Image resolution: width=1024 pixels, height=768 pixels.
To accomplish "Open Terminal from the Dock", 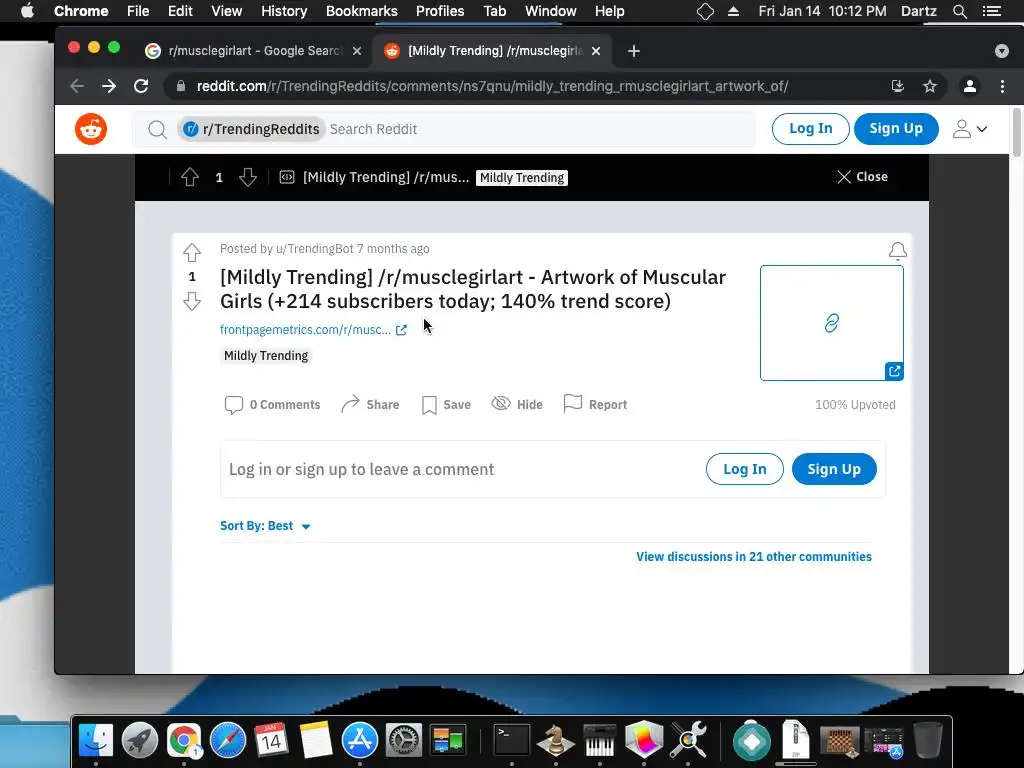I will pyautogui.click(x=511, y=740).
